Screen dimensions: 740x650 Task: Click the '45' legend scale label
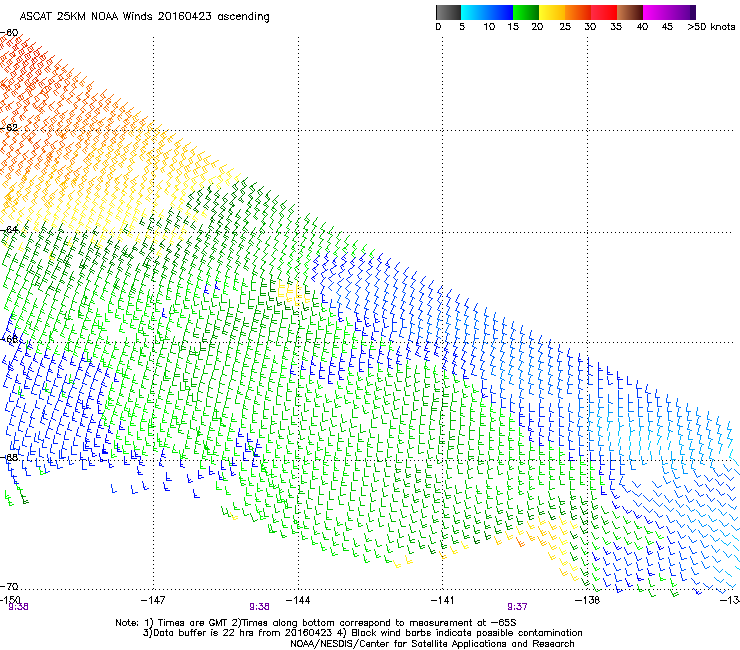click(667, 27)
